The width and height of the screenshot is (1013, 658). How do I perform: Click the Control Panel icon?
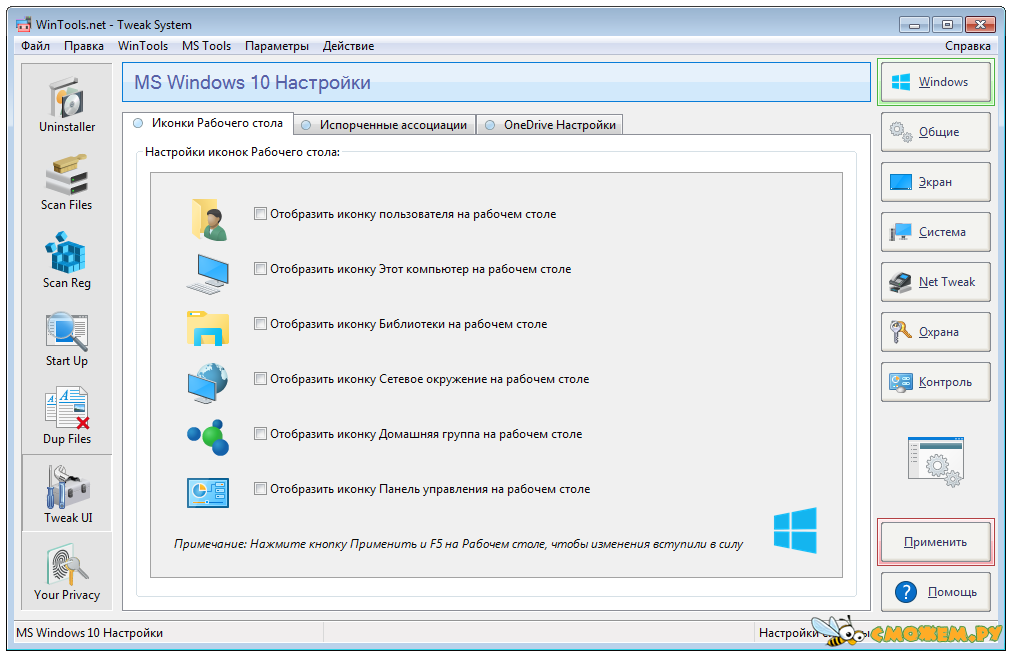coord(208,493)
